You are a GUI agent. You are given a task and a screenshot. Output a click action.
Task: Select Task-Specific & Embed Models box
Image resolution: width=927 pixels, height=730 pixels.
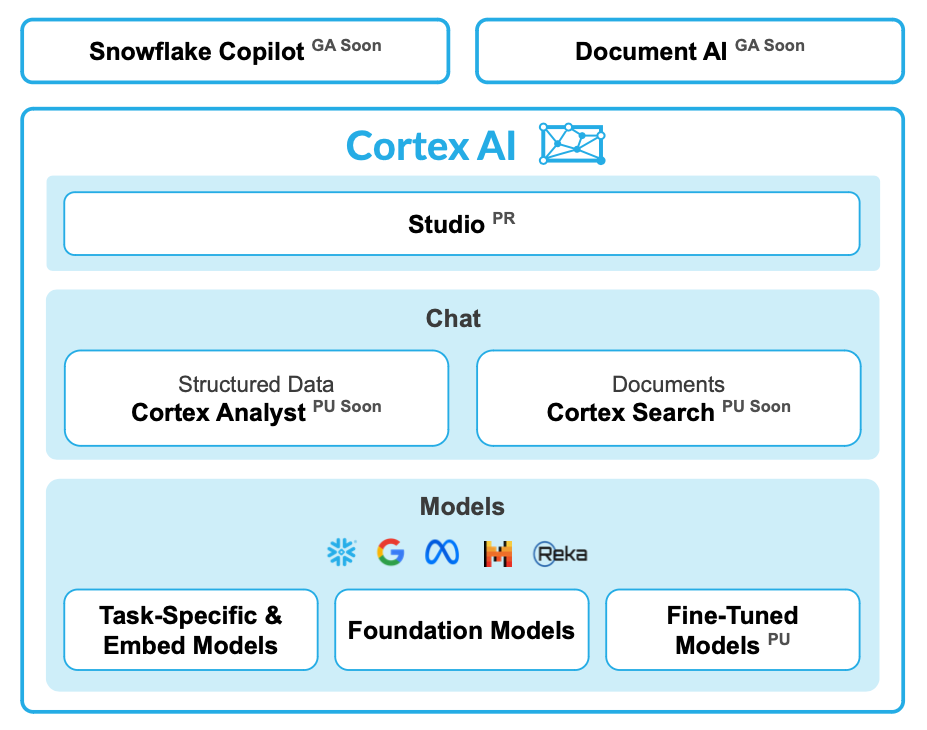pyautogui.click(x=191, y=630)
